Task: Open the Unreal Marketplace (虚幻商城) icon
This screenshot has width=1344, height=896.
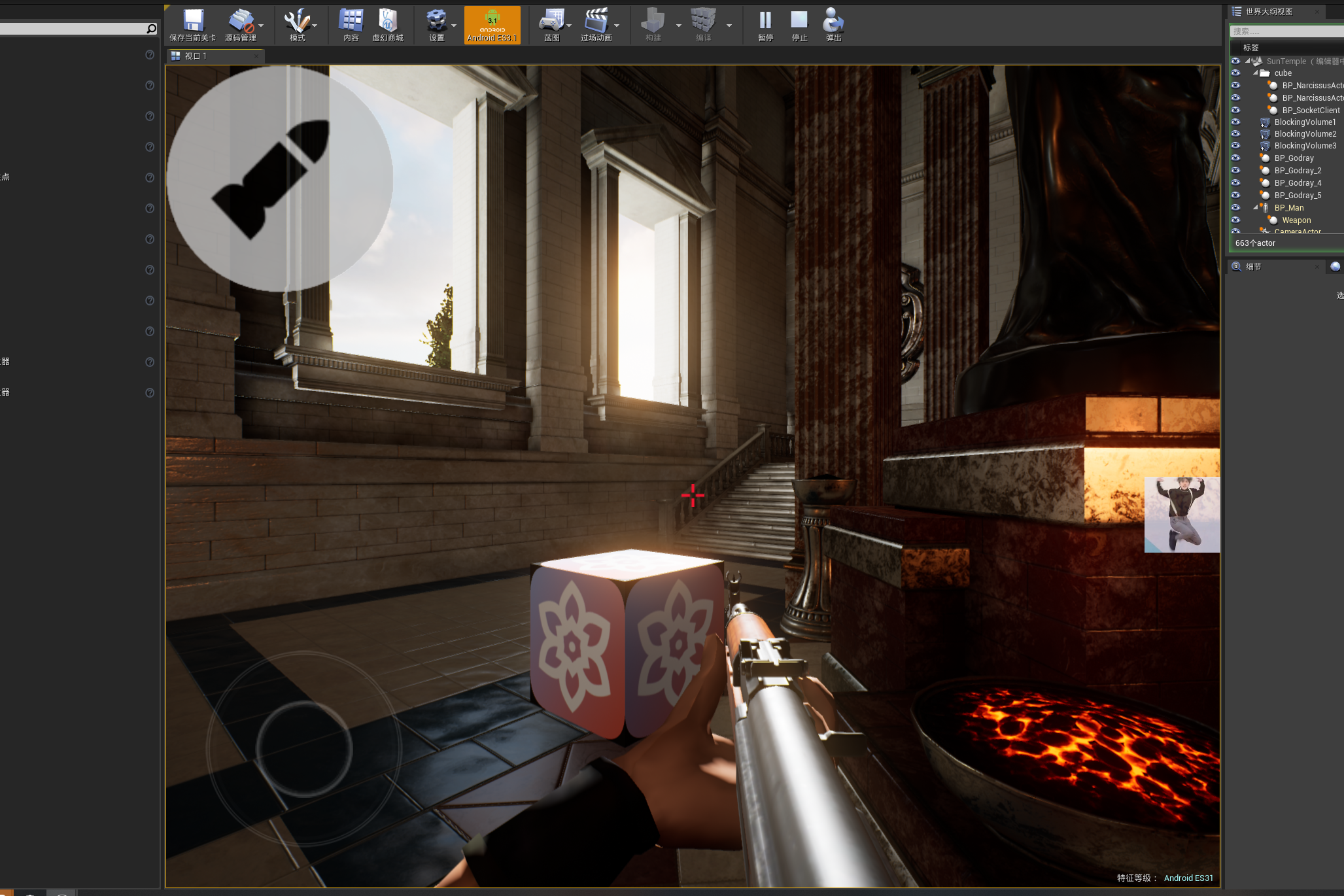Action: click(388, 21)
